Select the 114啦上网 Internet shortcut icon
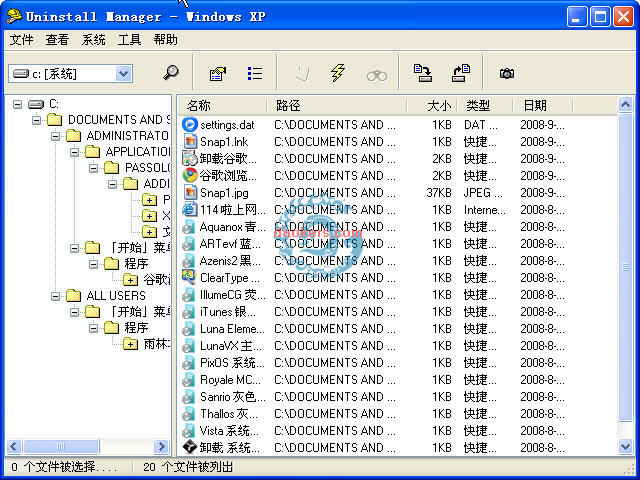The width and height of the screenshot is (640, 480). click(x=190, y=209)
